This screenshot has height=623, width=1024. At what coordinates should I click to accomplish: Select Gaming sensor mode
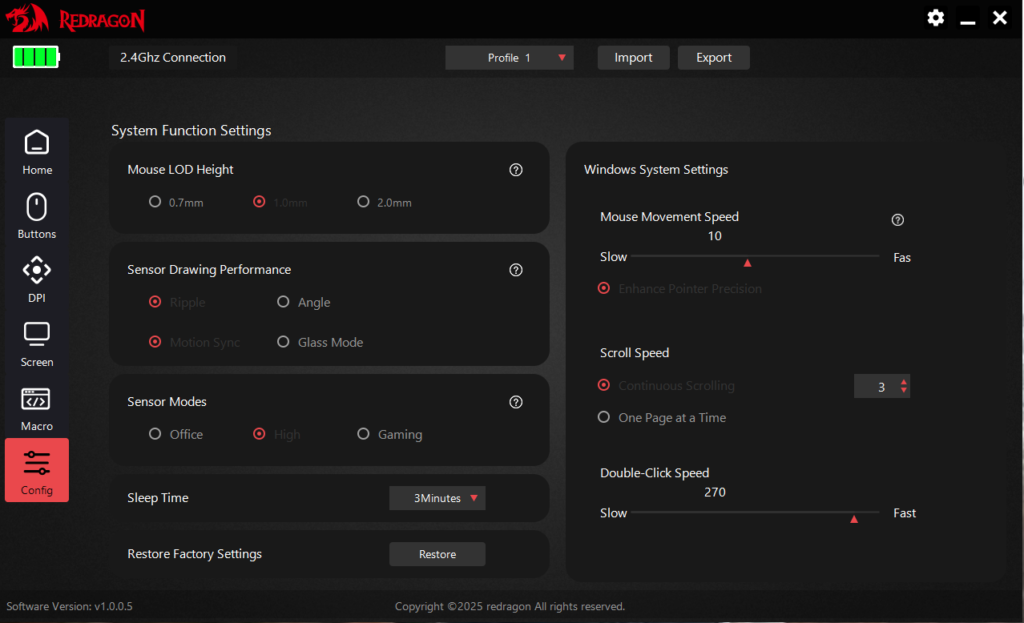pos(364,434)
